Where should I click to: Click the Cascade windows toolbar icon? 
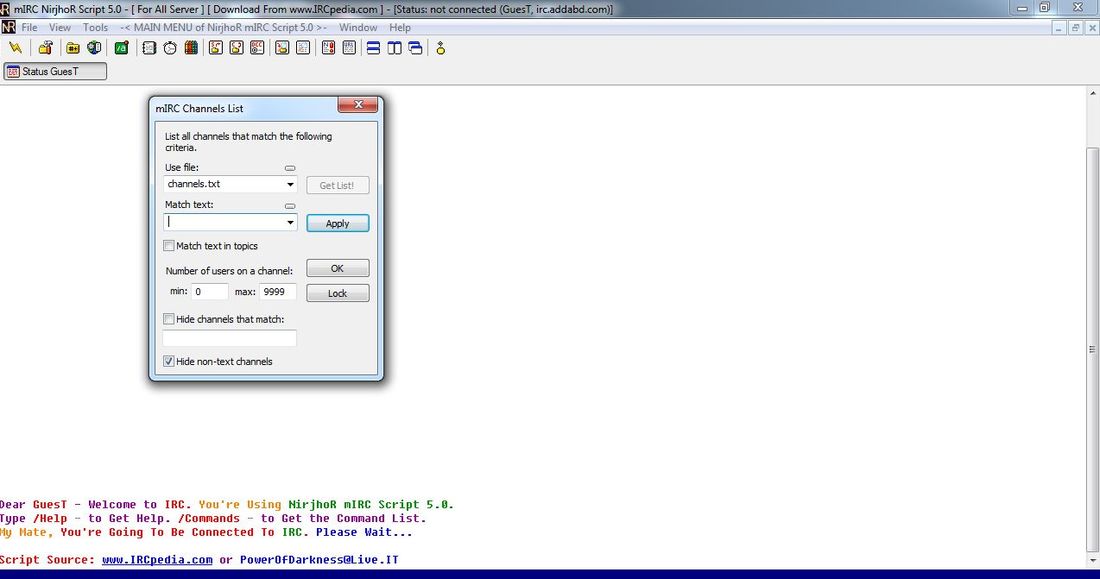(416, 48)
